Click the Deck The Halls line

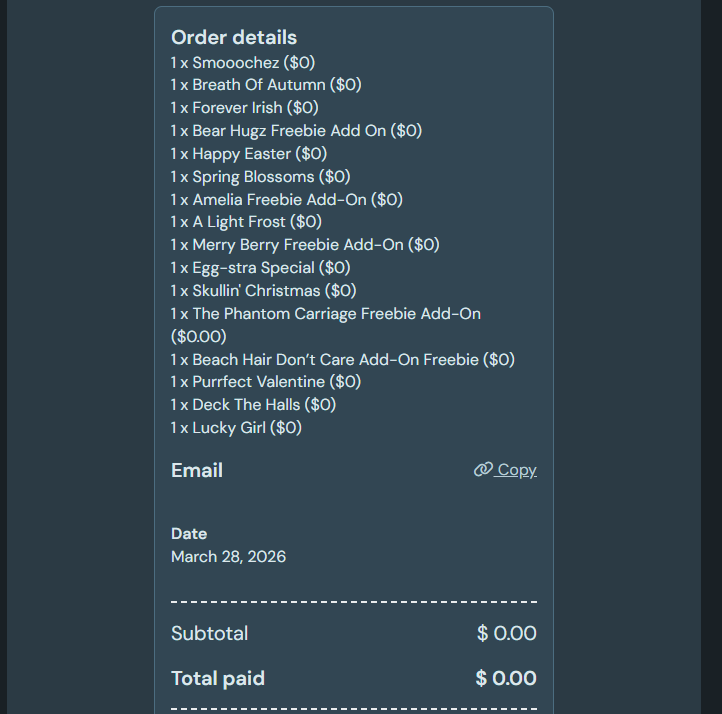pyautogui.click(x=253, y=405)
